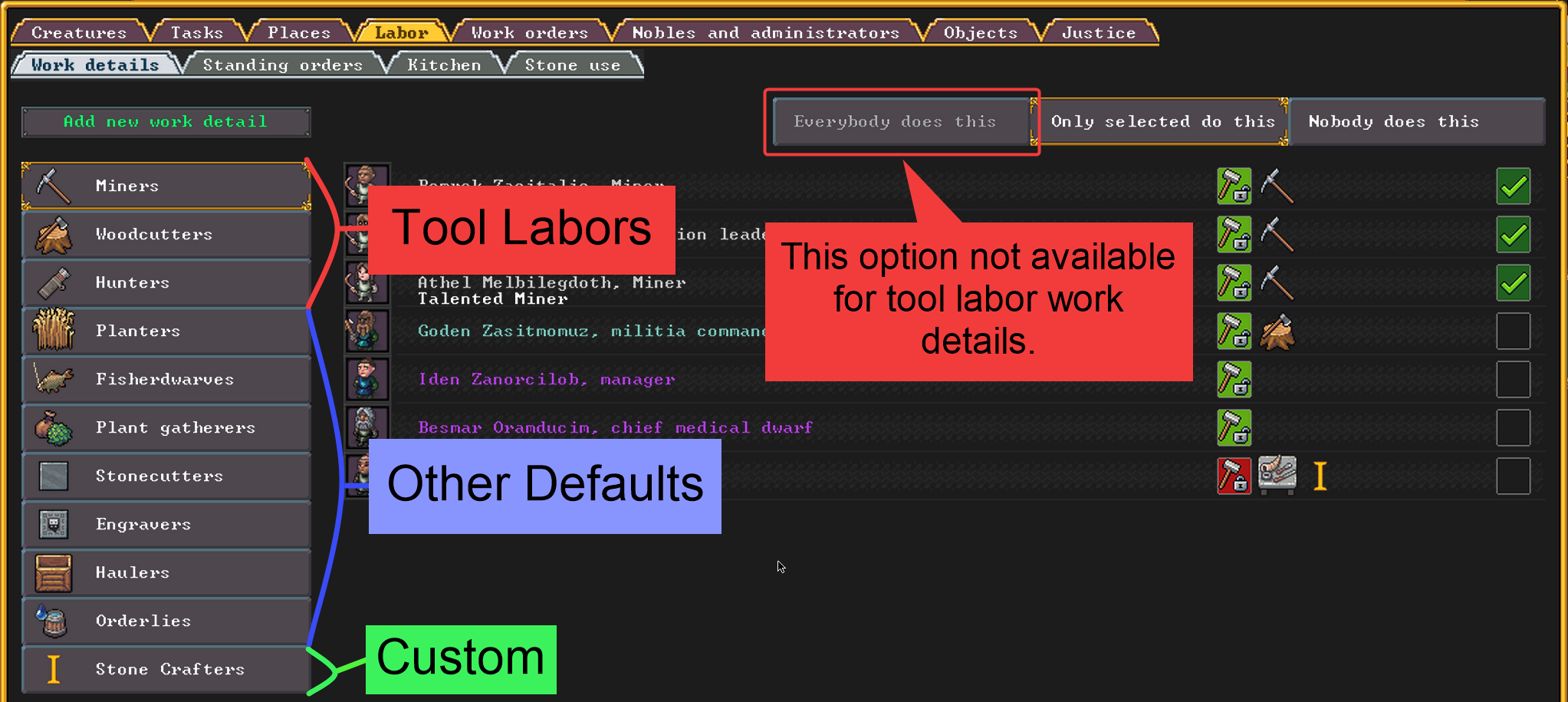The height and width of the screenshot is (702, 1568).
Task: Toggle specialization lock for Goden Zasitmomuz
Action: click(1234, 331)
